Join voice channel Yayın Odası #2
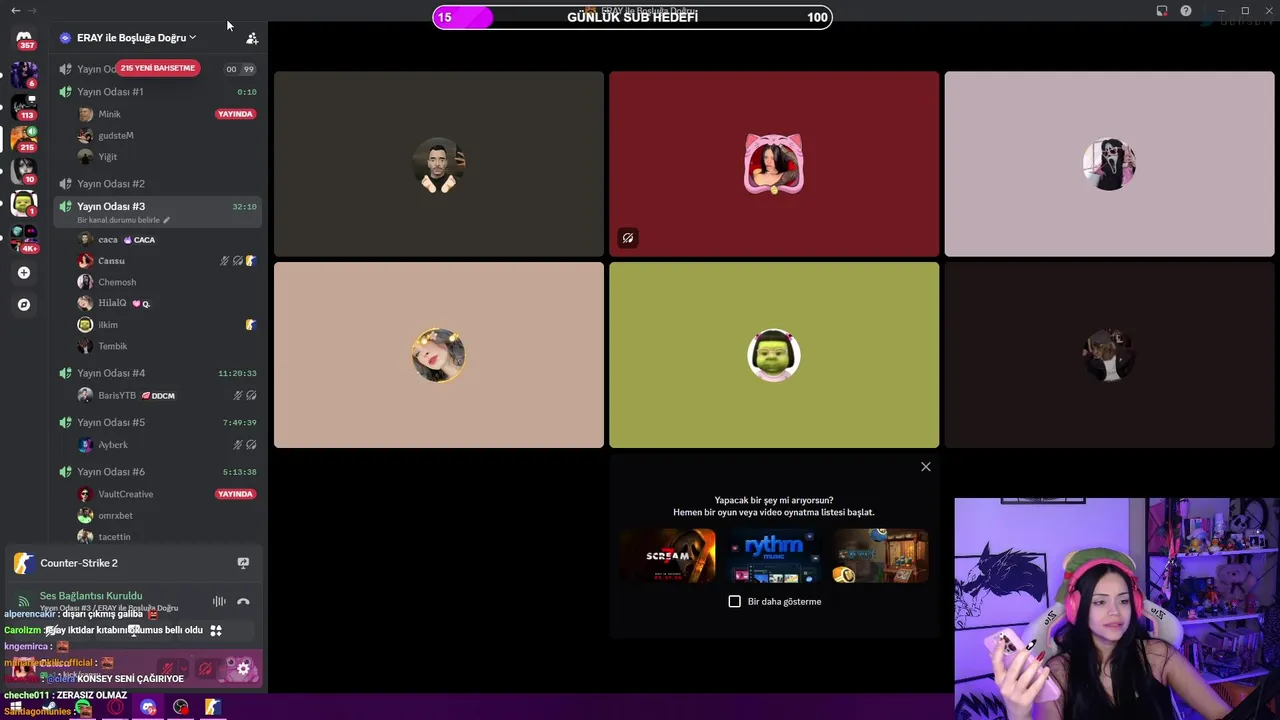 point(158,184)
